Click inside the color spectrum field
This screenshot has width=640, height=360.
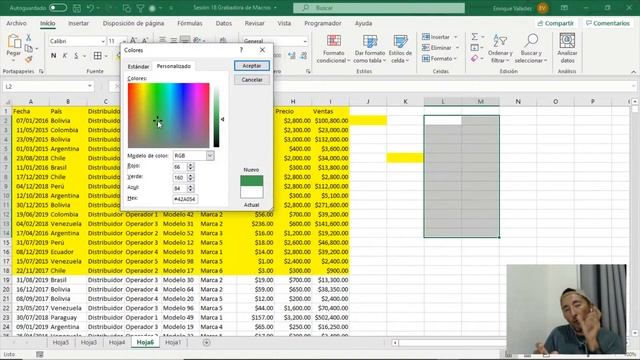pyautogui.click(x=169, y=115)
